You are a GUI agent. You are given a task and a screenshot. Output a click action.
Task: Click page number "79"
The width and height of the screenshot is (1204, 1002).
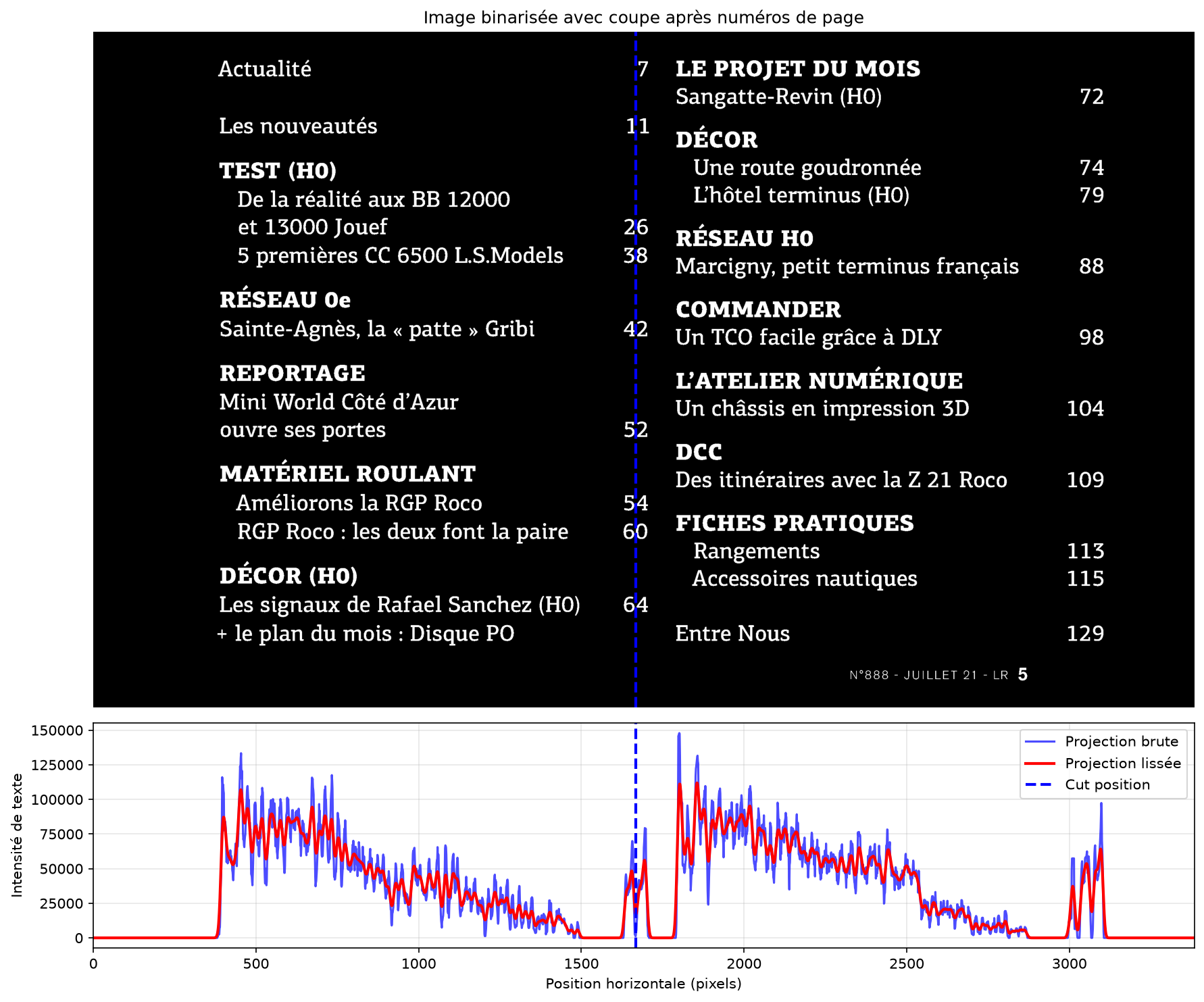click(x=1092, y=195)
